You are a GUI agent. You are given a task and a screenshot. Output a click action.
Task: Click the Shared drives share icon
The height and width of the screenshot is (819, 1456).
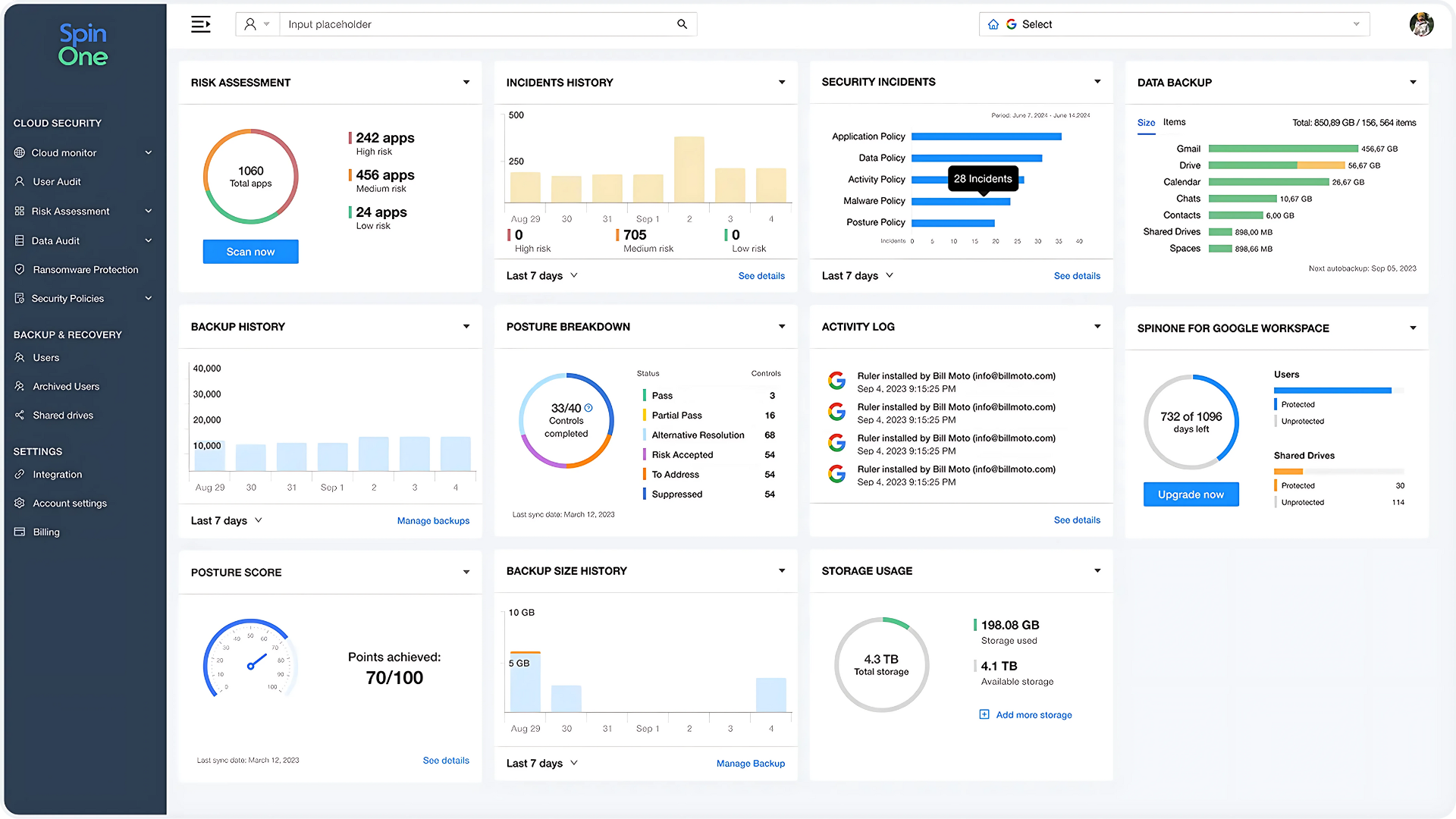[x=20, y=415]
